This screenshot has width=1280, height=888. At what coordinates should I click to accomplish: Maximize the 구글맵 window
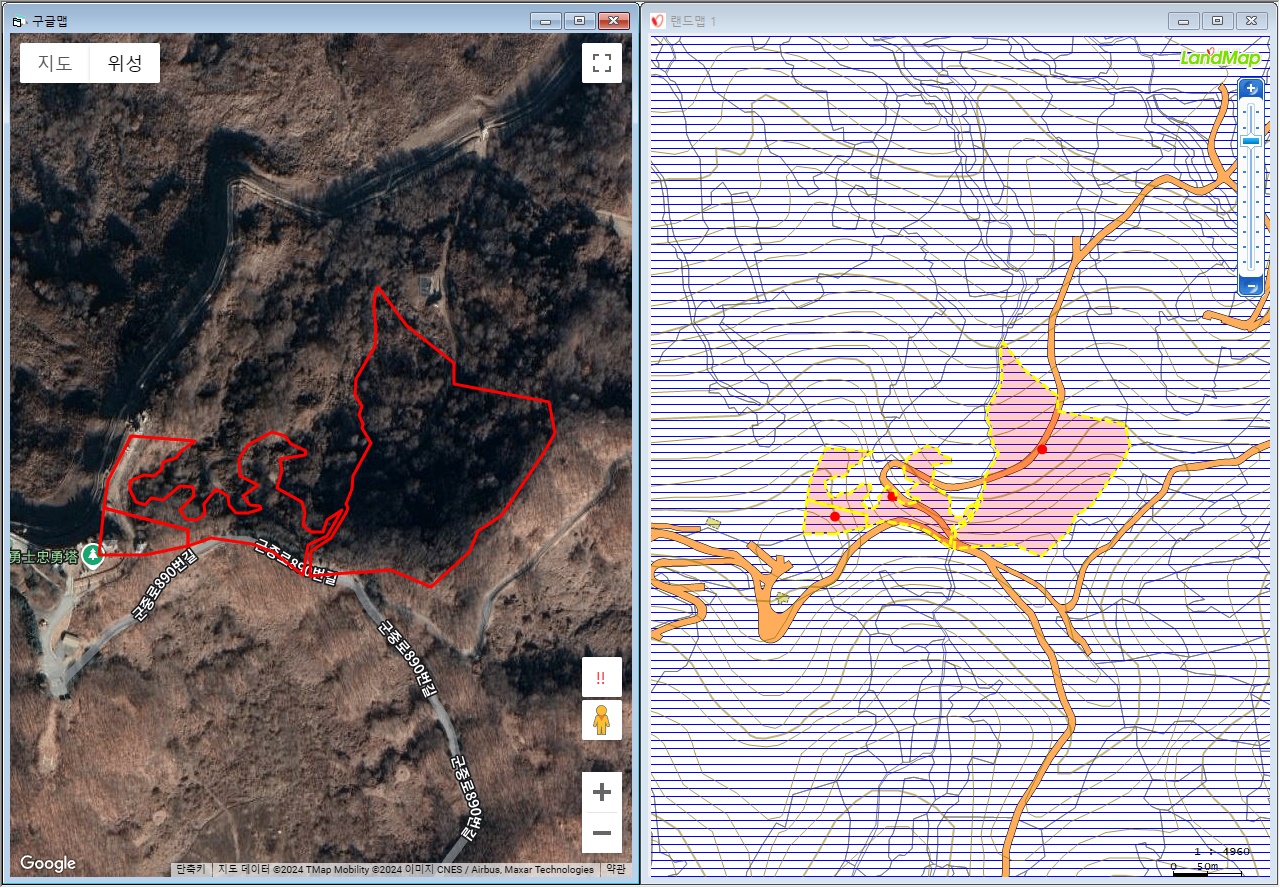(x=578, y=20)
